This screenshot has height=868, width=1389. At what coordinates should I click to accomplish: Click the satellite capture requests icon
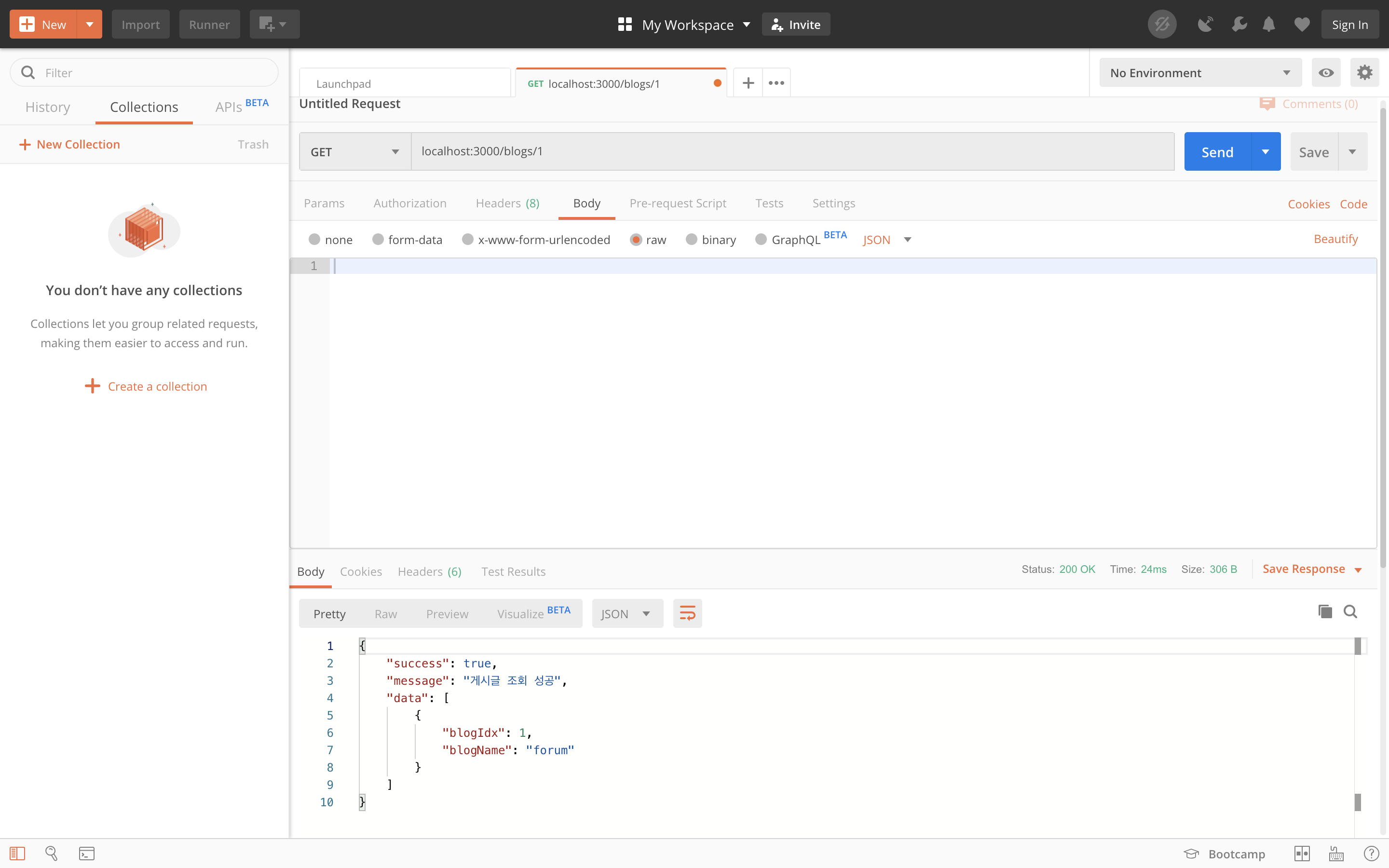click(1205, 25)
